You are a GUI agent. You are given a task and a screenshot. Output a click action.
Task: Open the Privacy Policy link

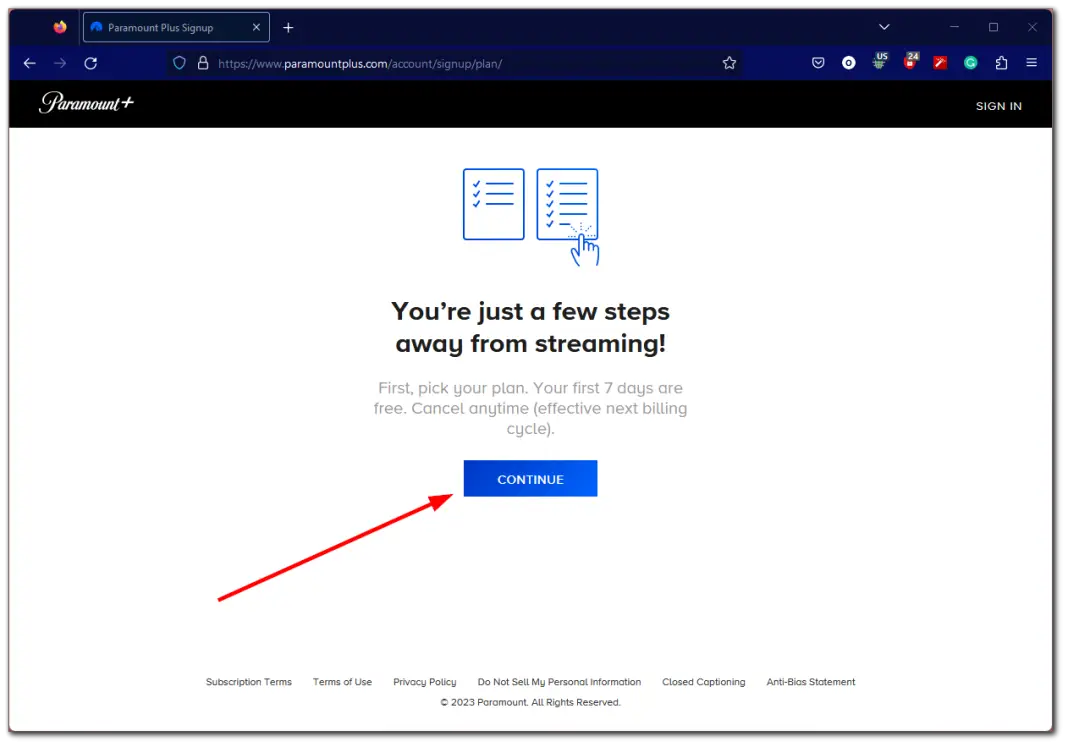424,682
